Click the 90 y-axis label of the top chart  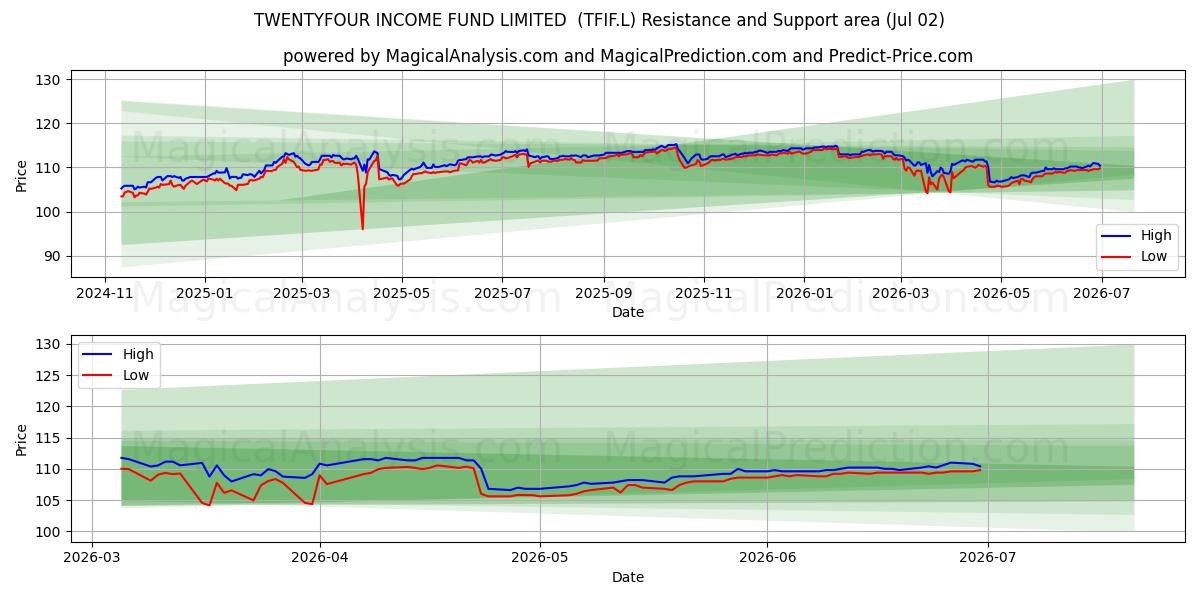point(52,256)
